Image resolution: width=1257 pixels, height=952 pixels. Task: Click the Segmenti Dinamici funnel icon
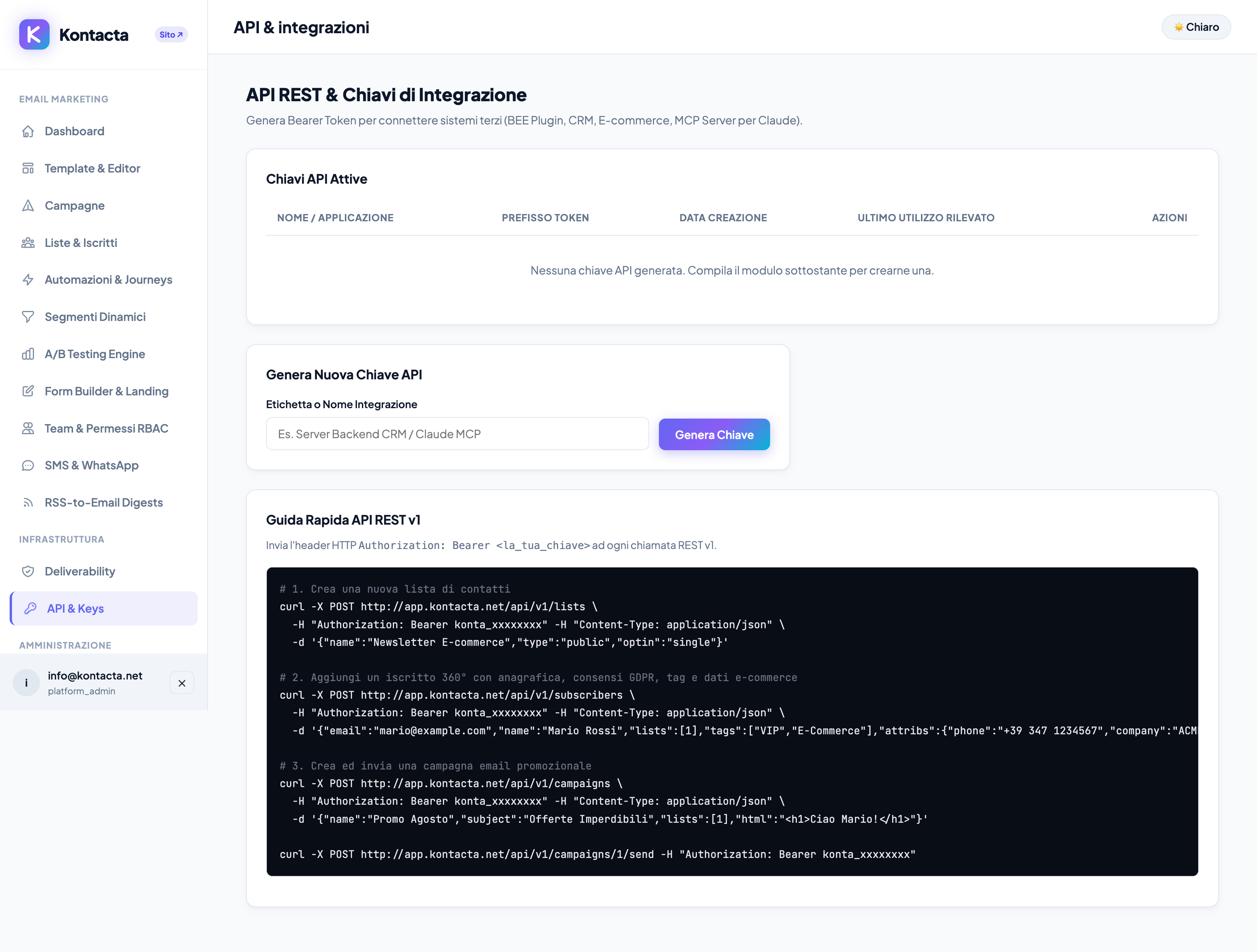28,317
